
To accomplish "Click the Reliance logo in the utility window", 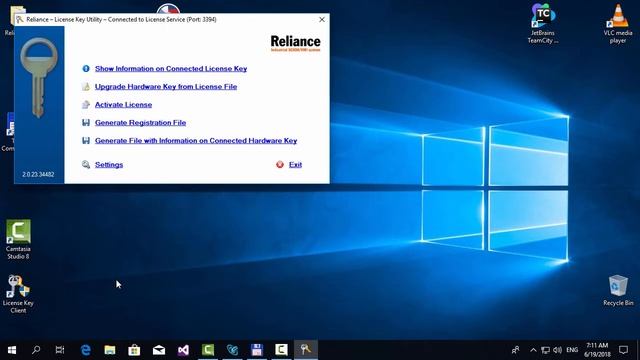I will [296, 43].
